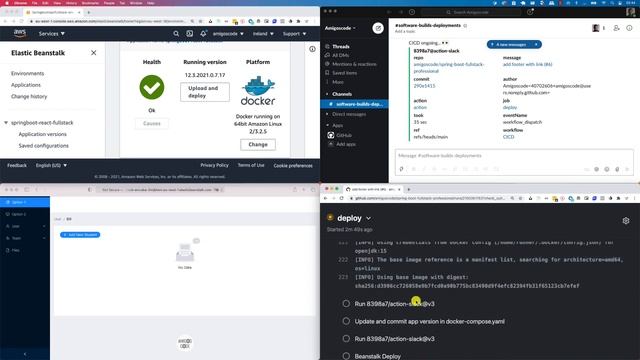Click the Safari share icon in student app window

coord(295,189)
